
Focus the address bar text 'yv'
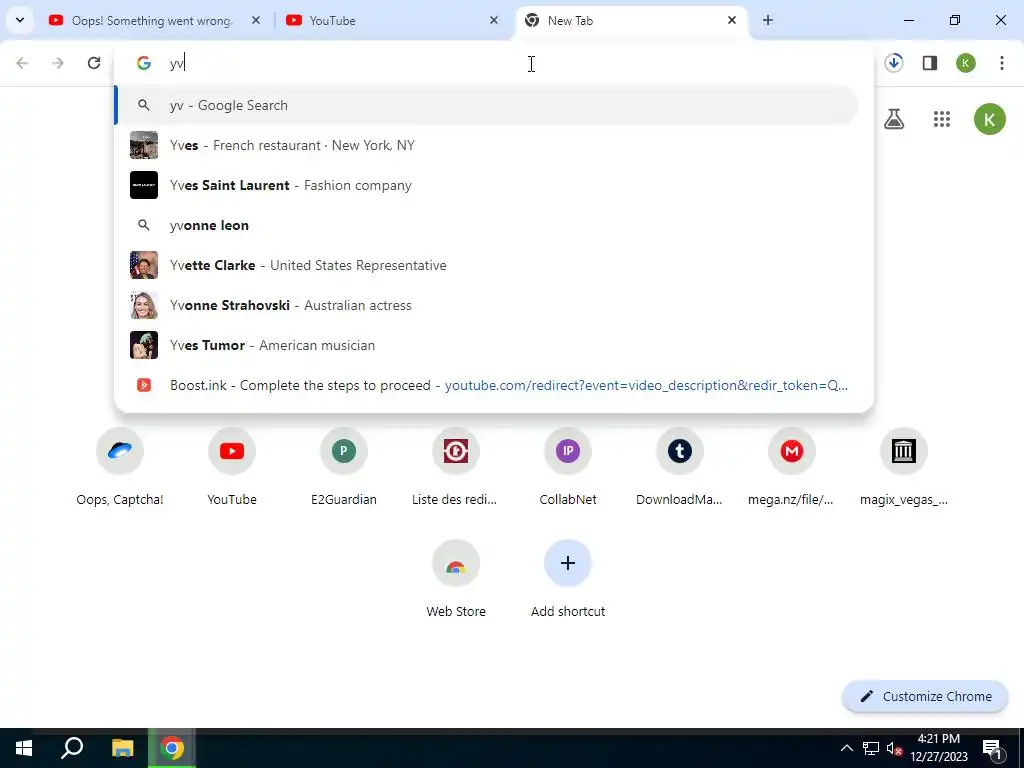click(x=178, y=63)
